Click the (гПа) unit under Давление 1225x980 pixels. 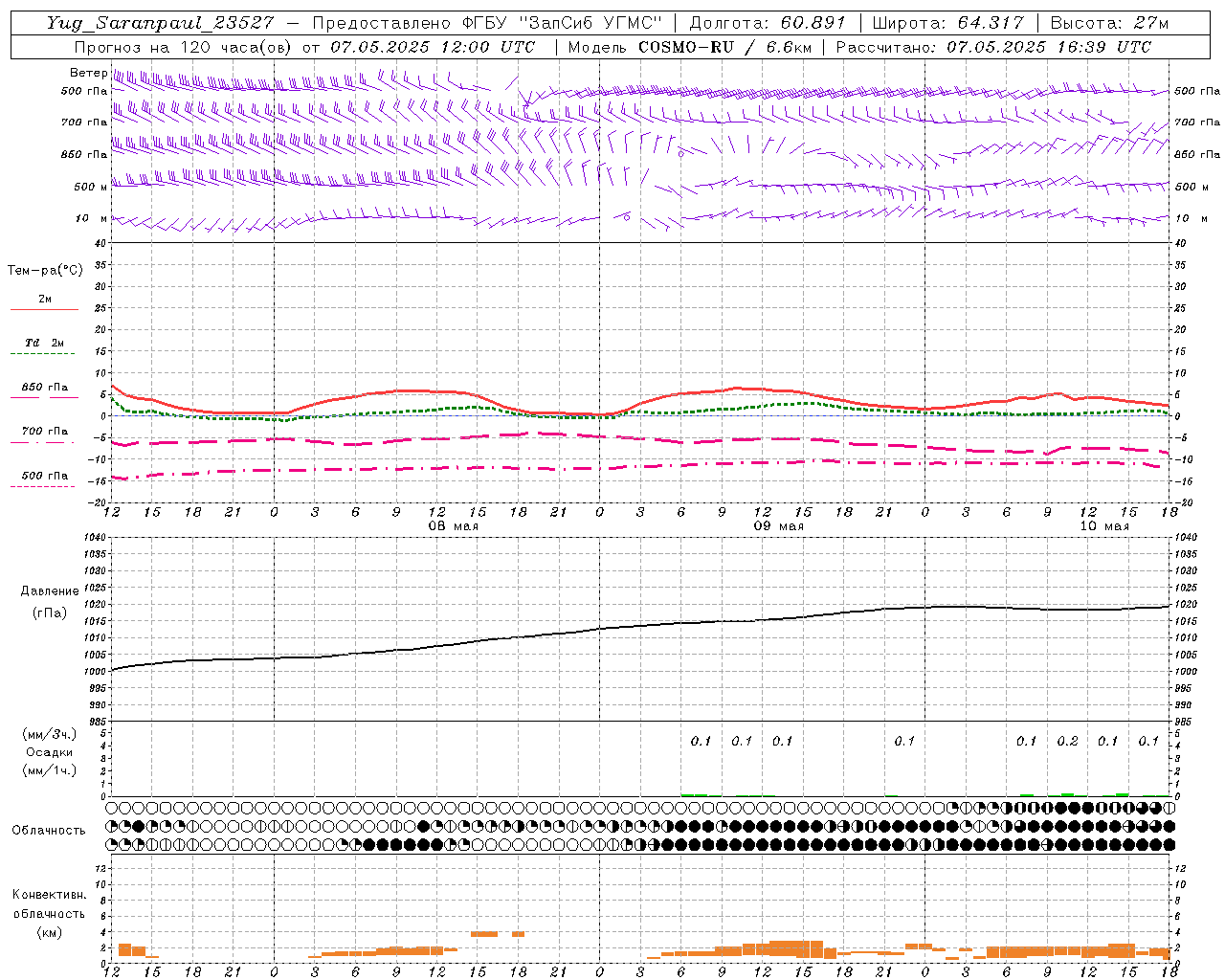pos(50,613)
